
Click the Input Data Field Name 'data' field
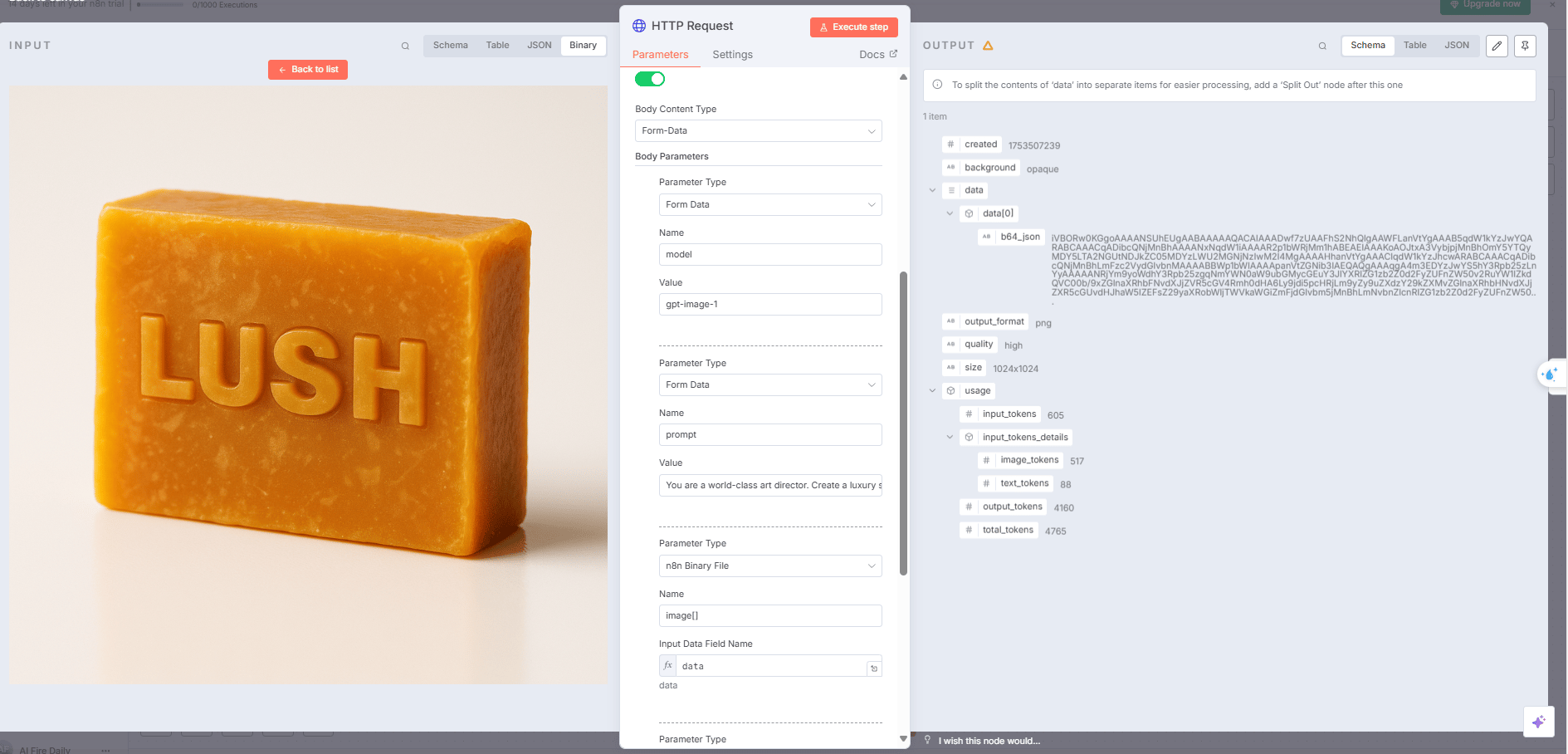(x=770, y=666)
